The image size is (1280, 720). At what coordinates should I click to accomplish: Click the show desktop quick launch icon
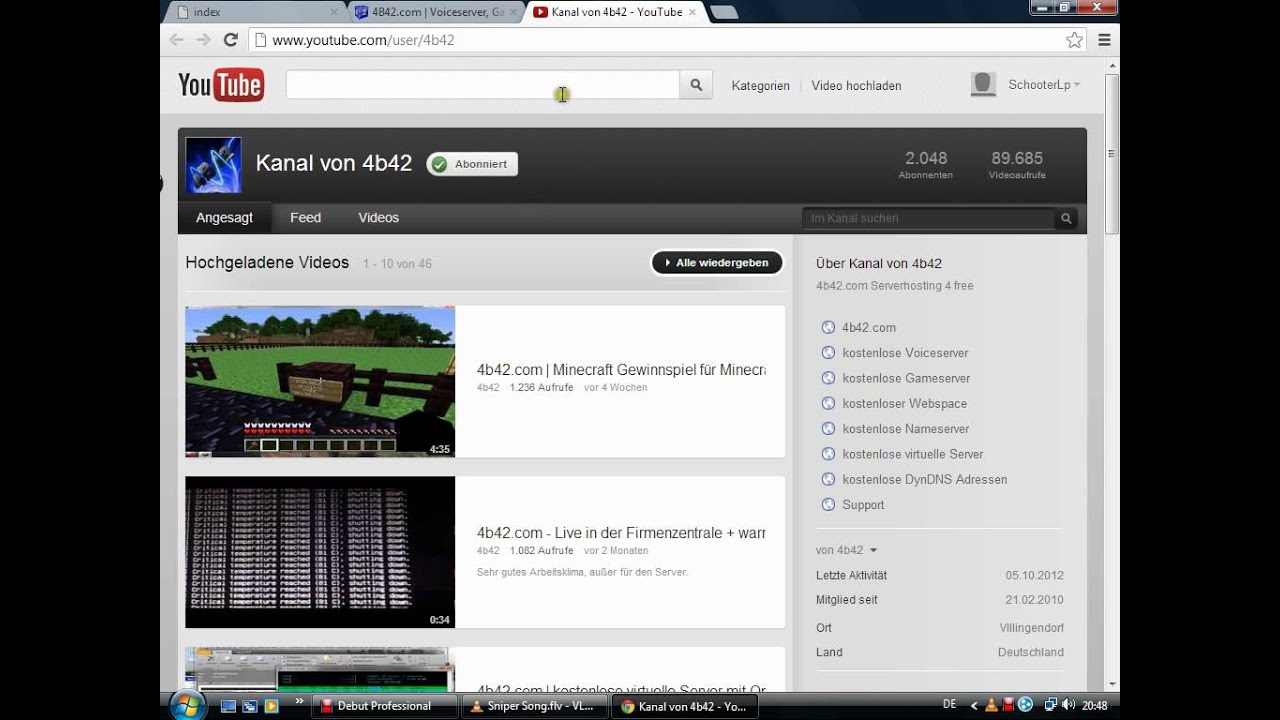228,706
